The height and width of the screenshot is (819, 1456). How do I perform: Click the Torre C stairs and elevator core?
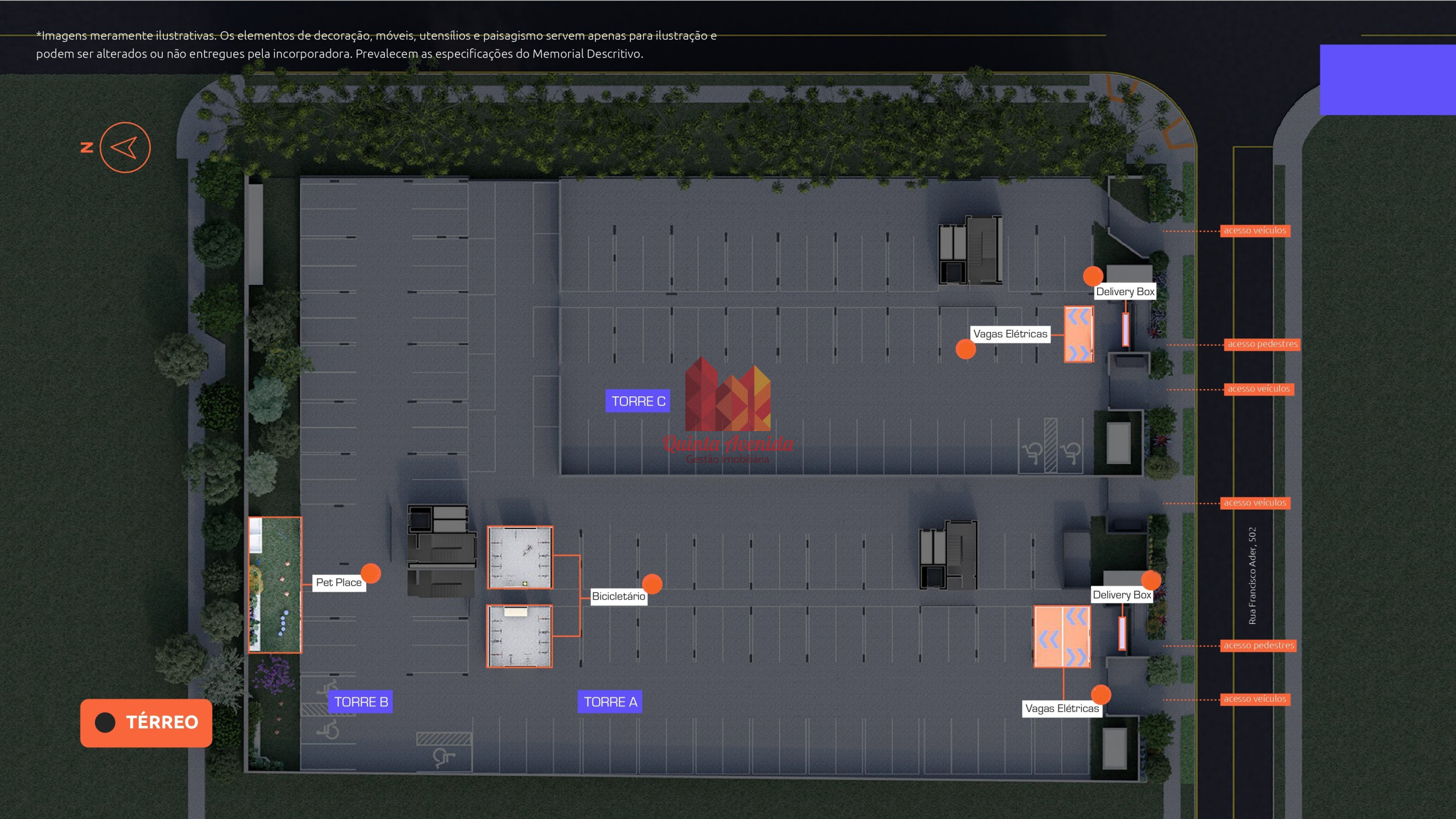click(970, 250)
